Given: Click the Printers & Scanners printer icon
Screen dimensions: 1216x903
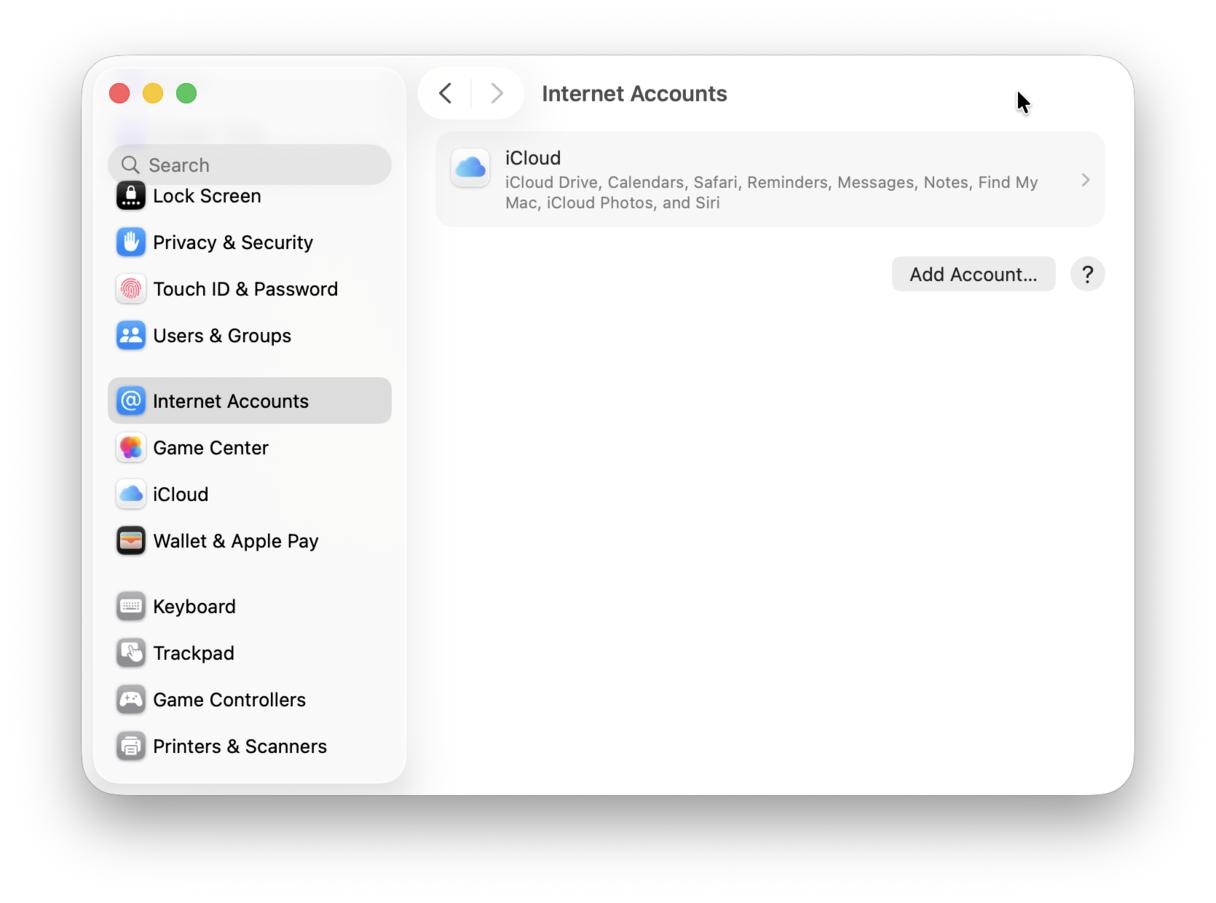Looking at the screenshot, I should [131, 746].
